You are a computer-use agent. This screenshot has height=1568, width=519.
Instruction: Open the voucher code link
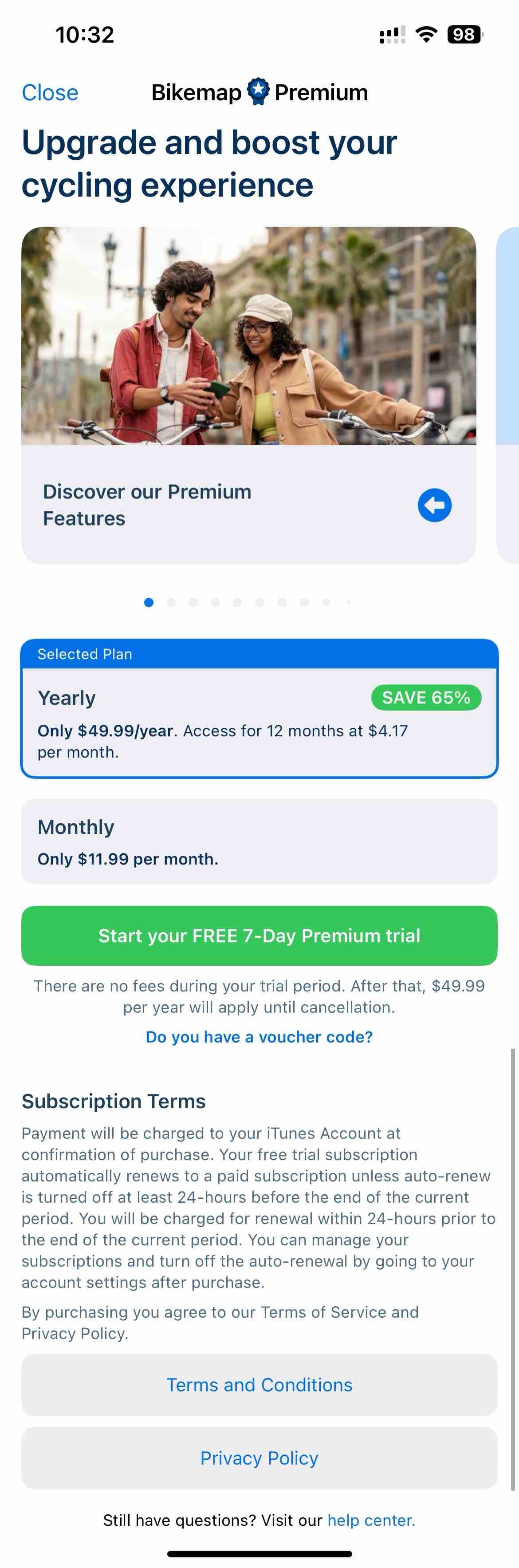(259, 1037)
